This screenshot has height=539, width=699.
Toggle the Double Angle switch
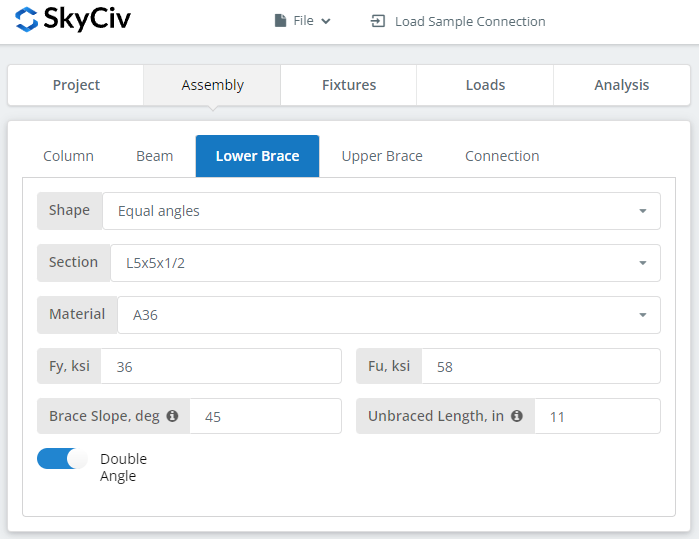[62, 459]
